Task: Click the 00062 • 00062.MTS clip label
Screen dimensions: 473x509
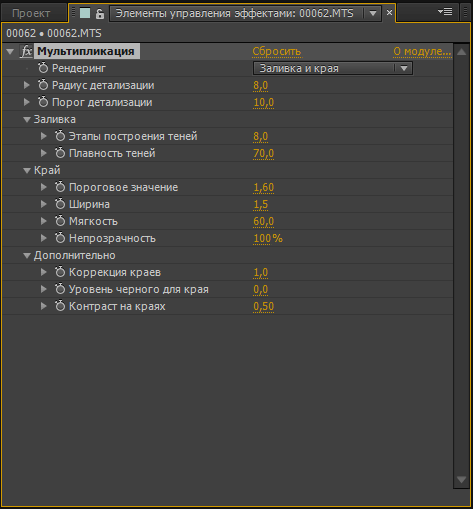Action: click(x=54, y=33)
